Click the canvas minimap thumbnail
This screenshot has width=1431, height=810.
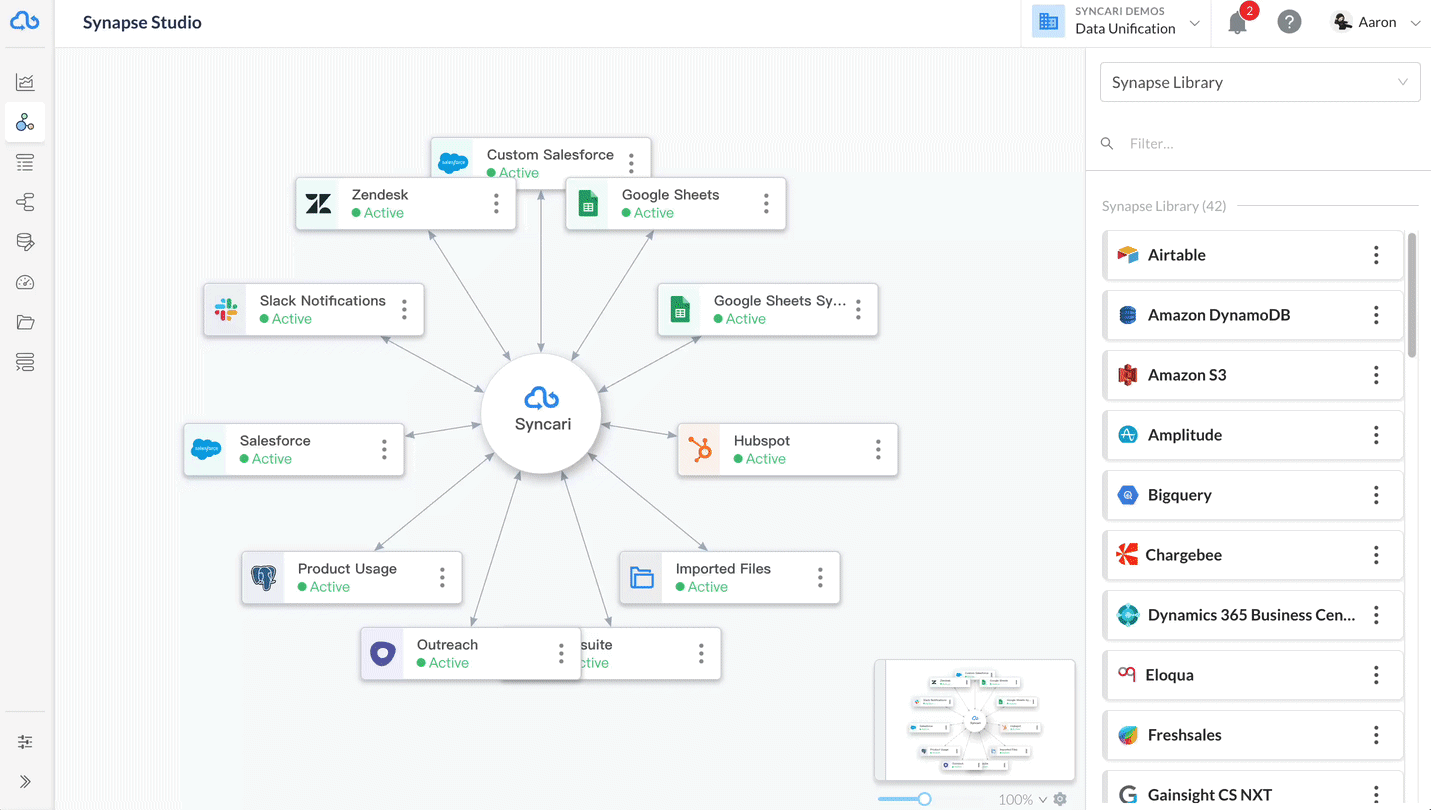975,720
